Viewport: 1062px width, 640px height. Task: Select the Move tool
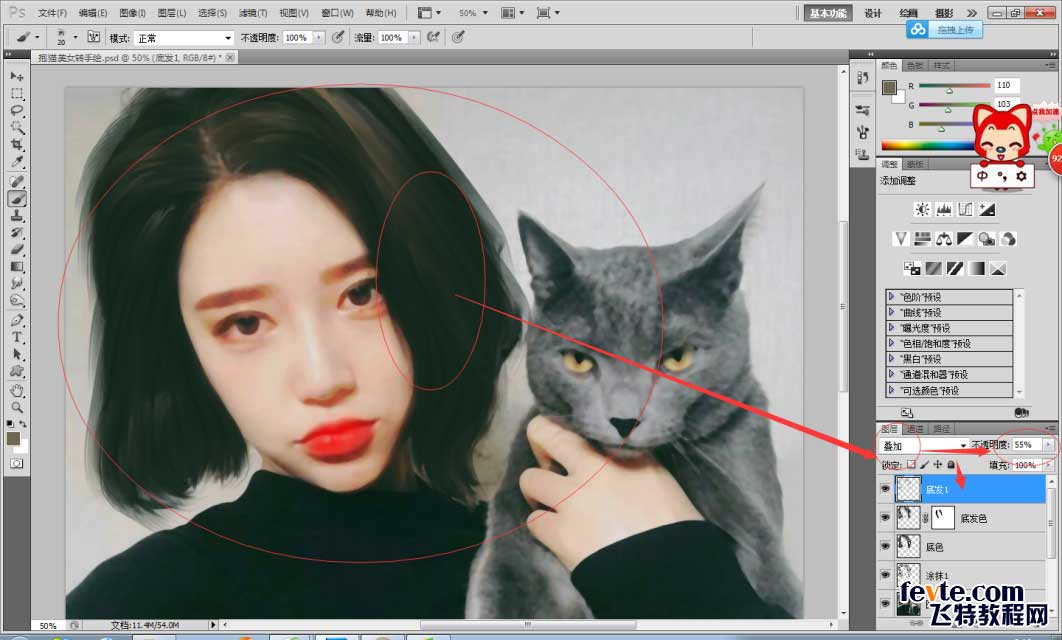[x=16, y=76]
